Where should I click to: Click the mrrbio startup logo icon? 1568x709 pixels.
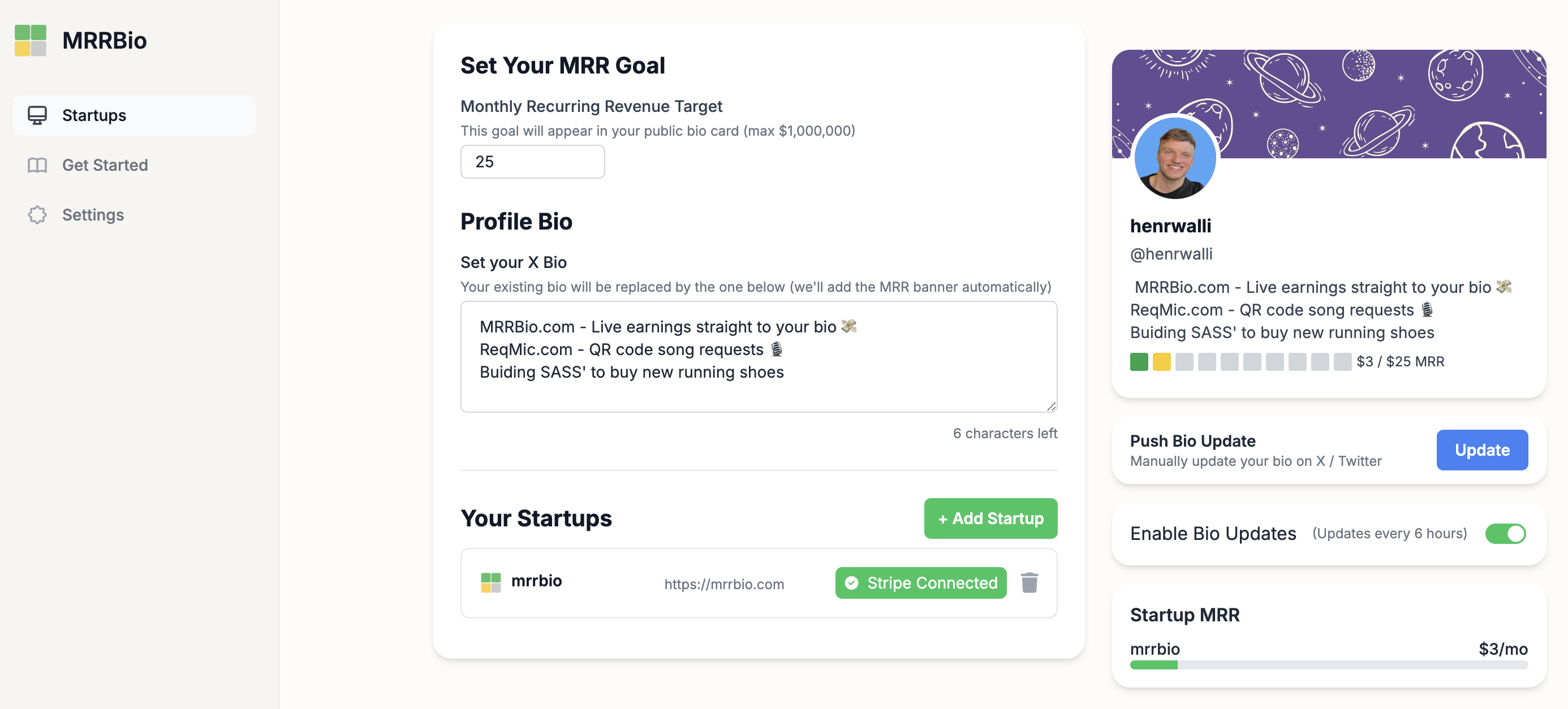coord(490,582)
